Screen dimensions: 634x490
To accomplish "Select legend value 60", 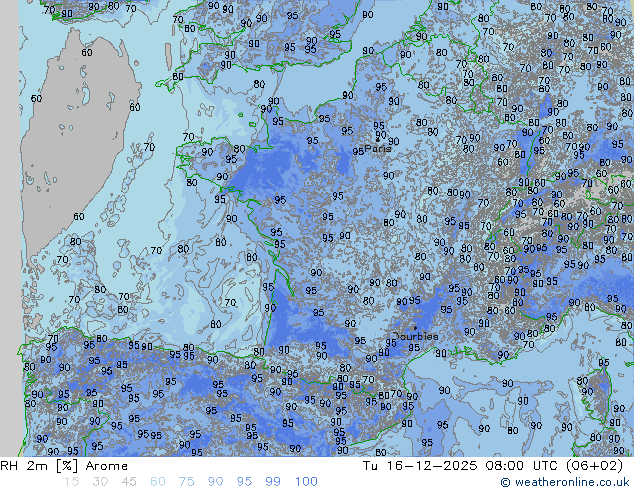I will pos(158,482).
